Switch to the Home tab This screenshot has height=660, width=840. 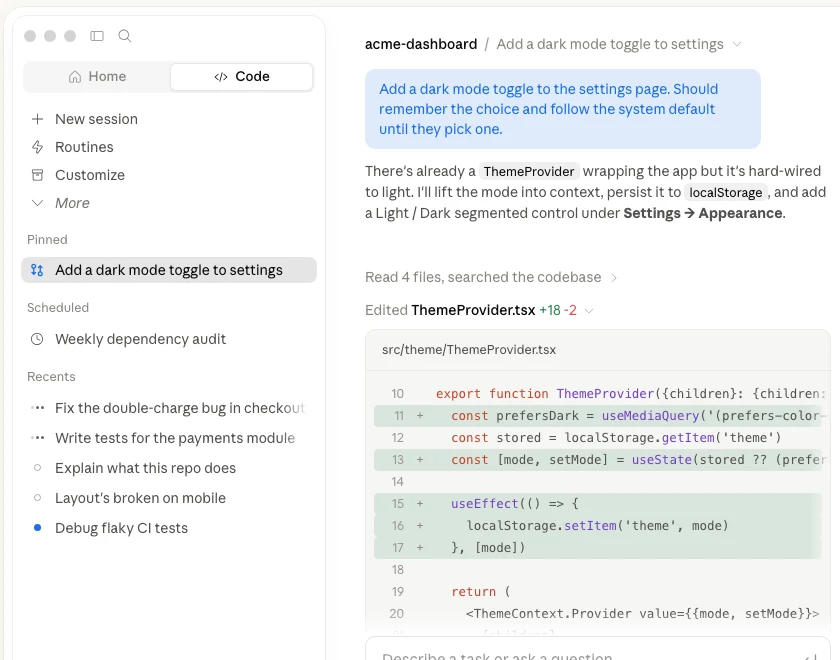click(x=97, y=77)
